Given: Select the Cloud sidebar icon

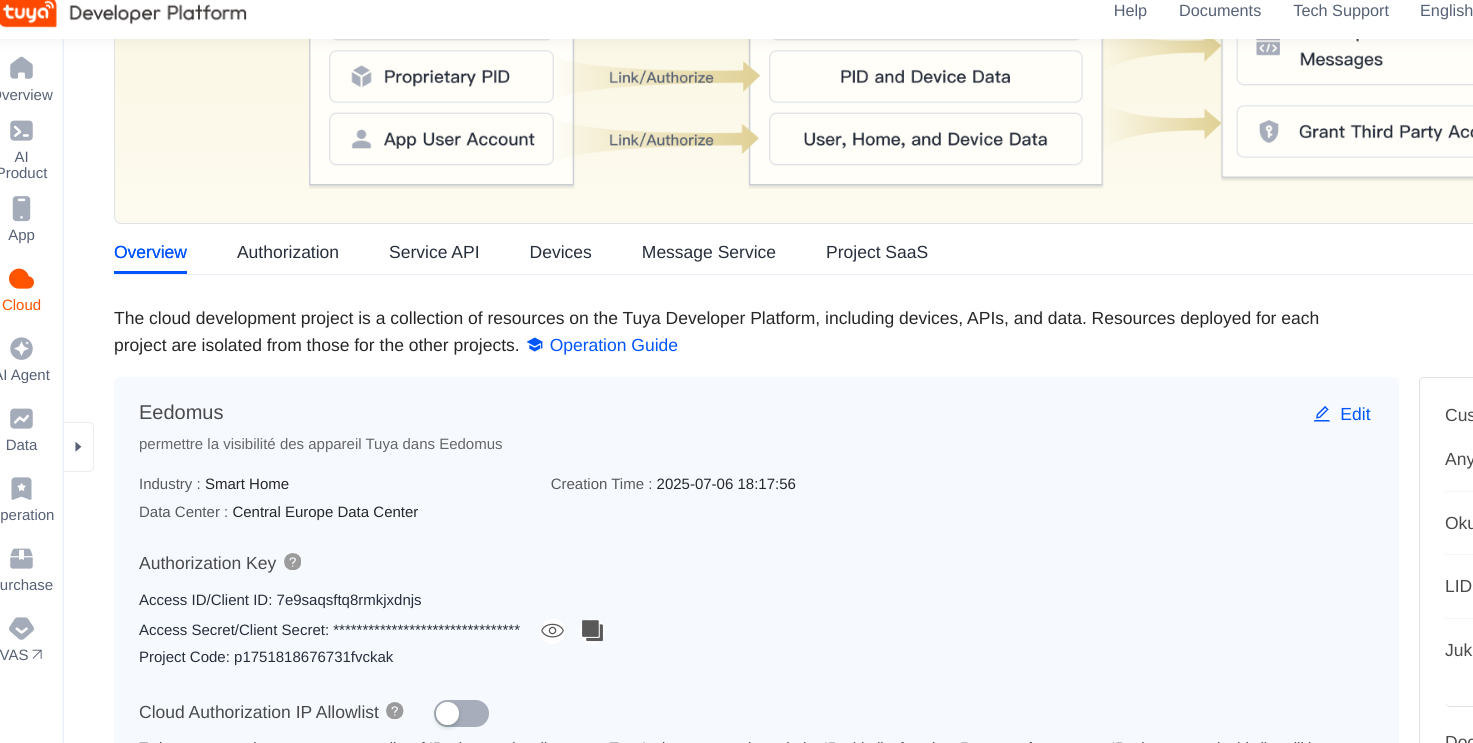Looking at the screenshot, I should [21, 279].
